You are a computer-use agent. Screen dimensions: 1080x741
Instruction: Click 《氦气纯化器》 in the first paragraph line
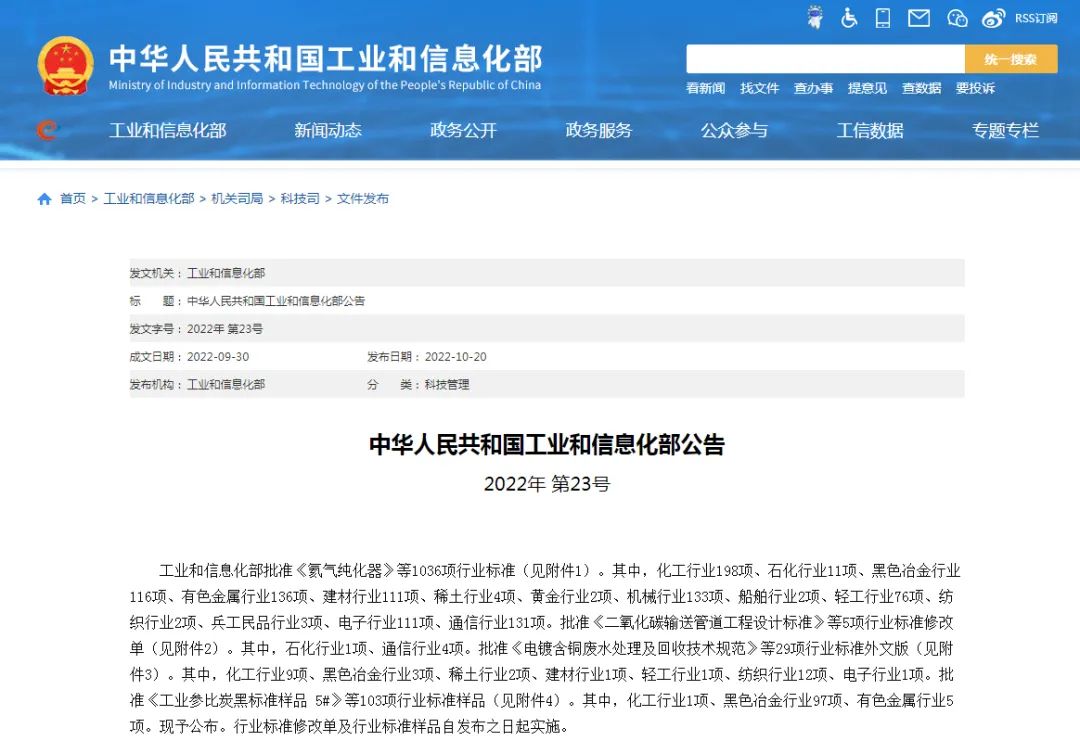(345, 570)
